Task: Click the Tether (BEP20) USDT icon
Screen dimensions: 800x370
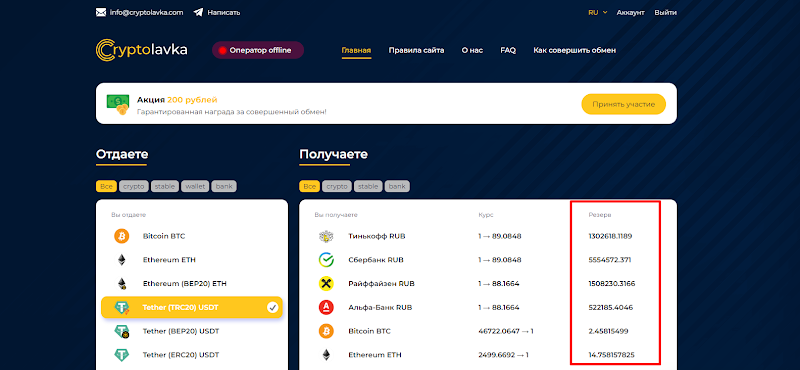Action: [121, 331]
